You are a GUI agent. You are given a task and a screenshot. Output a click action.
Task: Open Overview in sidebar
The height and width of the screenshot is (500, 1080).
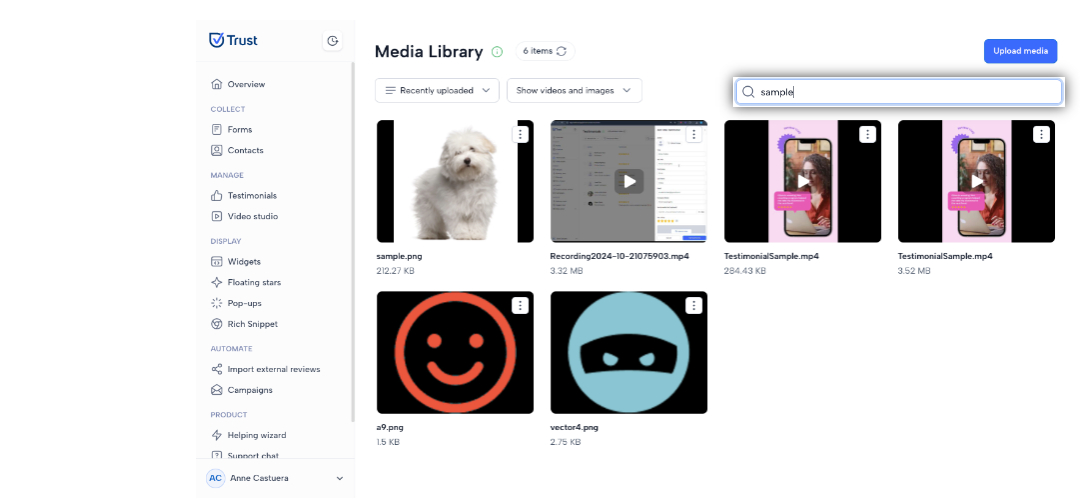[x=247, y=84]
